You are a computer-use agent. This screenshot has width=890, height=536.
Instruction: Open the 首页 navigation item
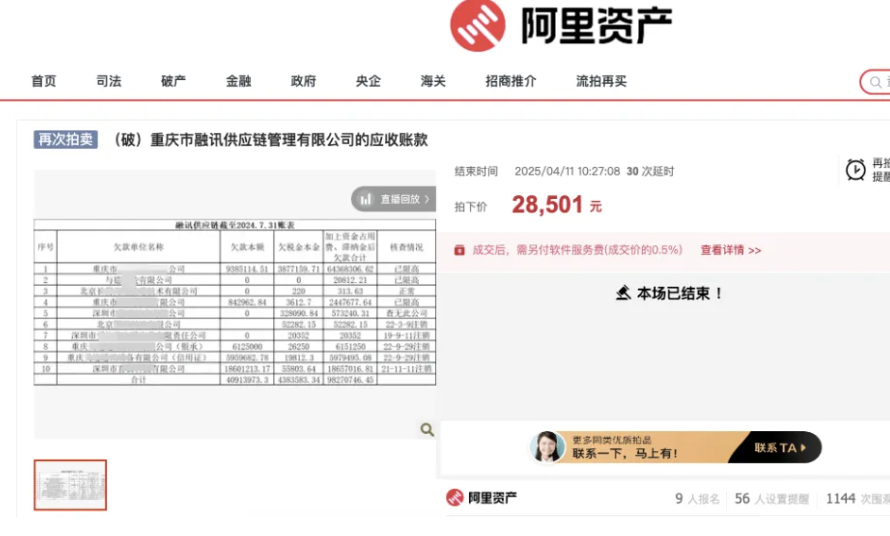coord(44,81)
